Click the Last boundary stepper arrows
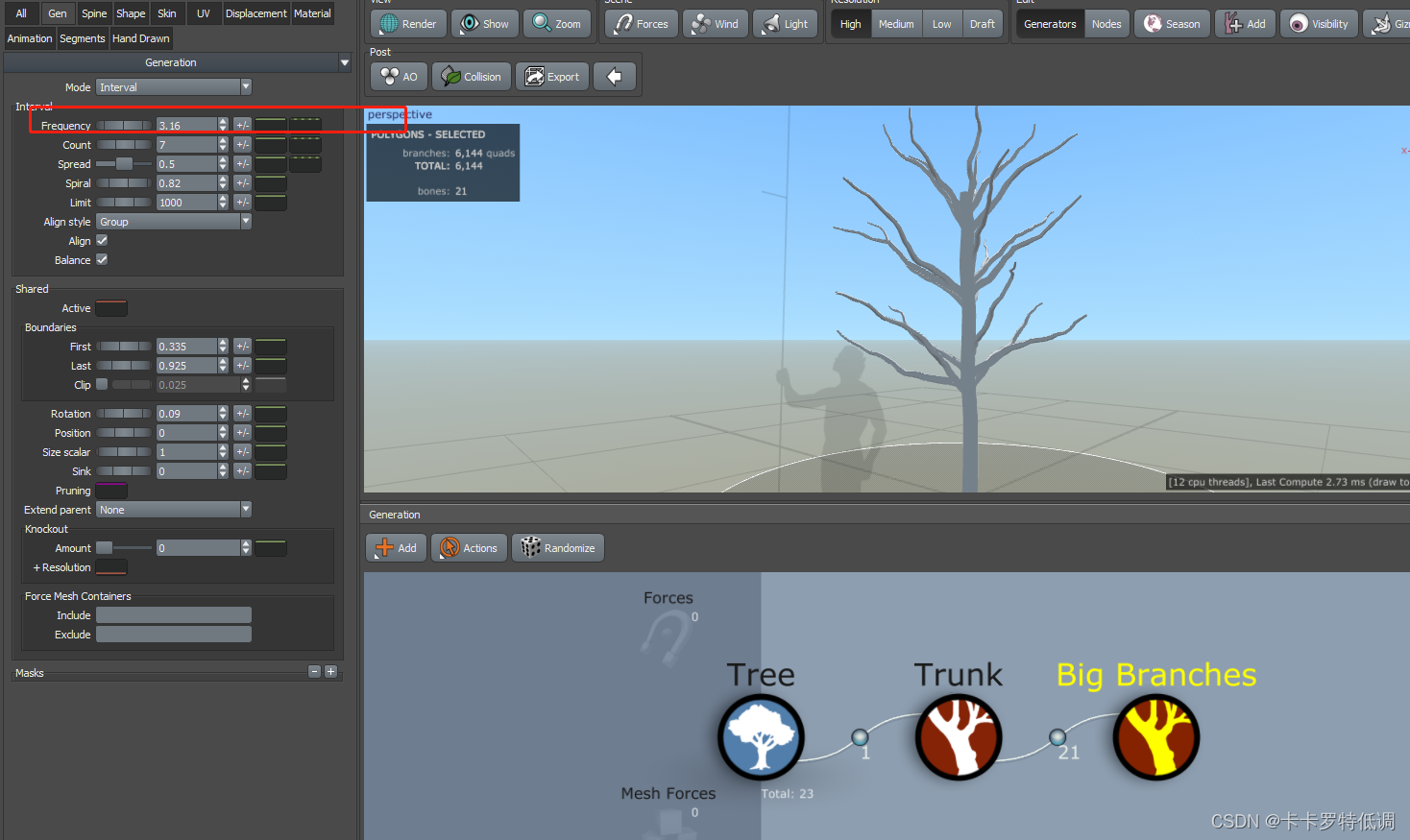 tap(223, 366)
